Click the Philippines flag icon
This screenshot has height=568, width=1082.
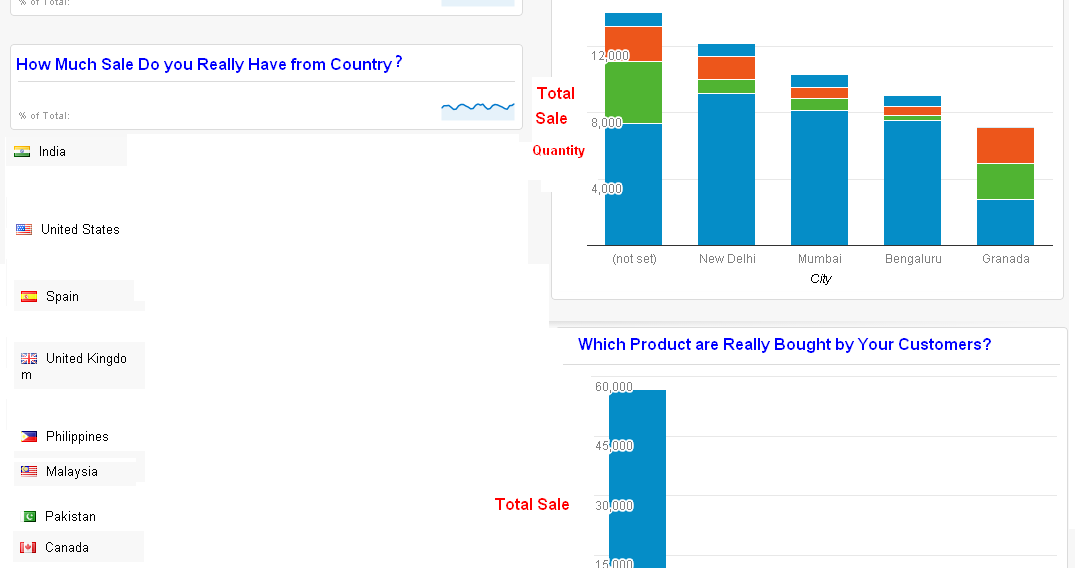coord(29,437)
